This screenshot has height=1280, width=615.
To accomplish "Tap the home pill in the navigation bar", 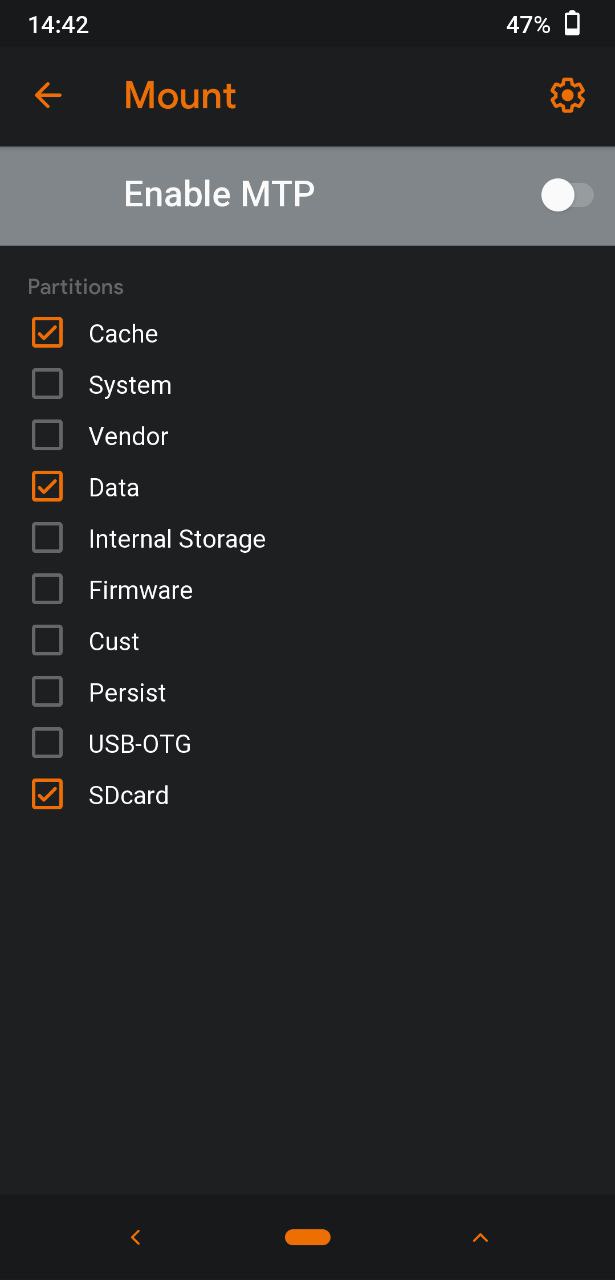I will pyautogui.click(x=307, y=1237).
